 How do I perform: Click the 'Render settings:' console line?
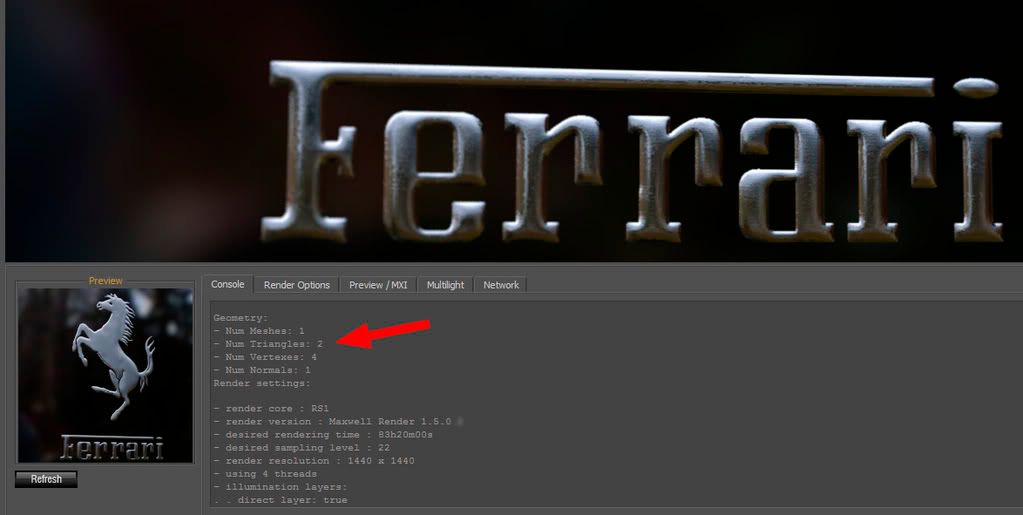262,383
